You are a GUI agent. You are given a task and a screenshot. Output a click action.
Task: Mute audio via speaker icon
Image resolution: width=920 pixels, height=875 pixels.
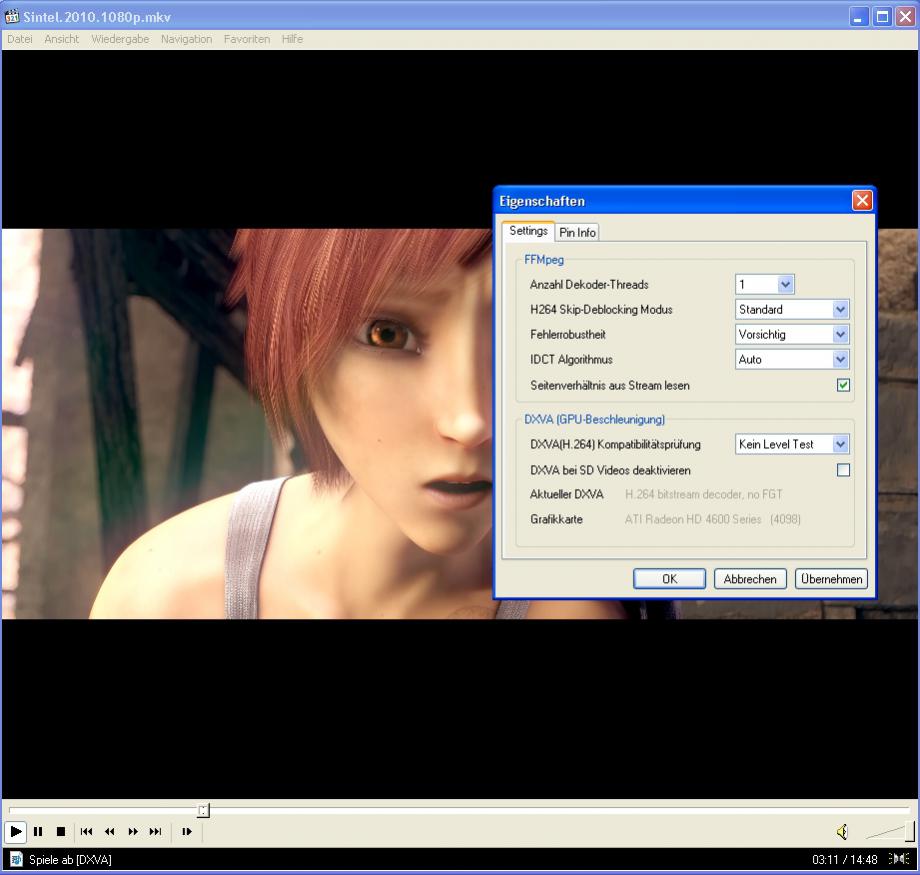843,832
